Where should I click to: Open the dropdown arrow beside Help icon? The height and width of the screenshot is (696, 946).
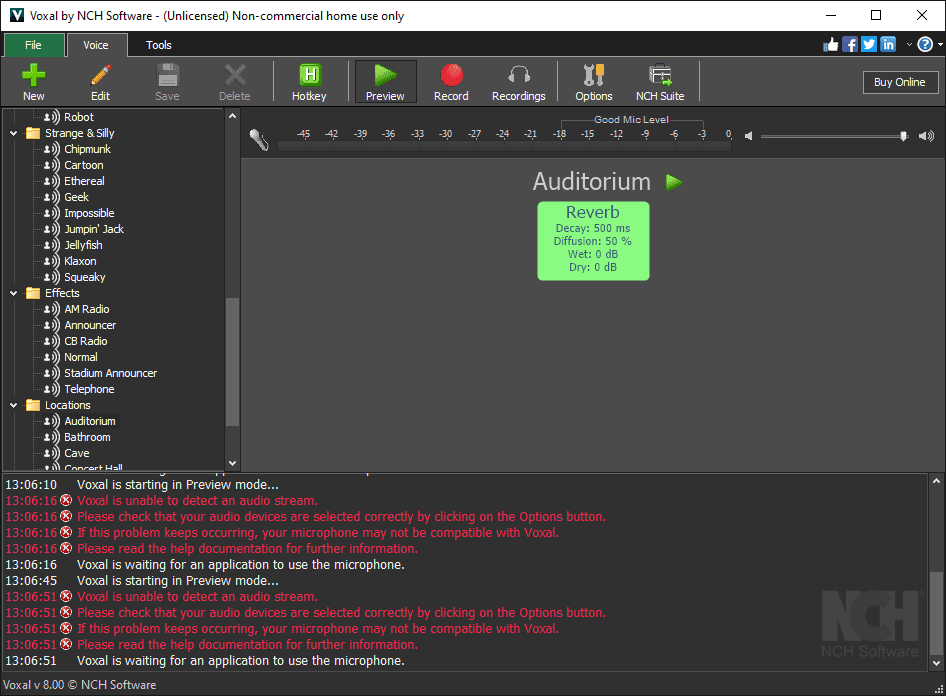[x=940, y=45]
